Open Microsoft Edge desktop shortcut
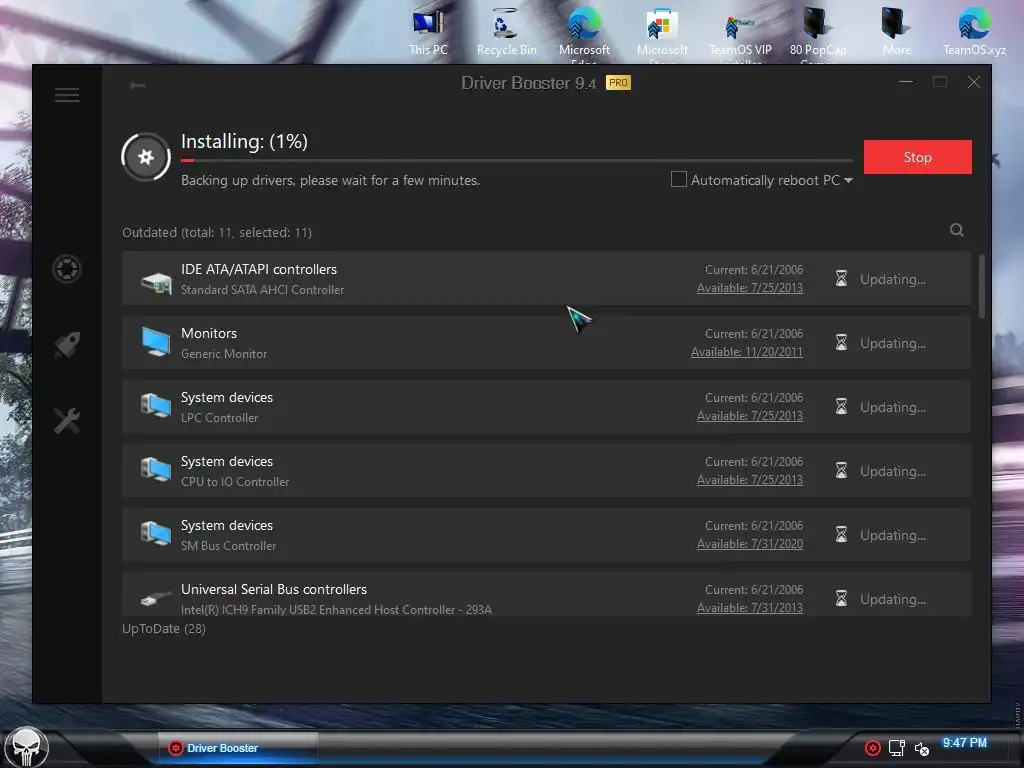The height and width of the screenshot is (768, 1024). click(x=584, y=34)
